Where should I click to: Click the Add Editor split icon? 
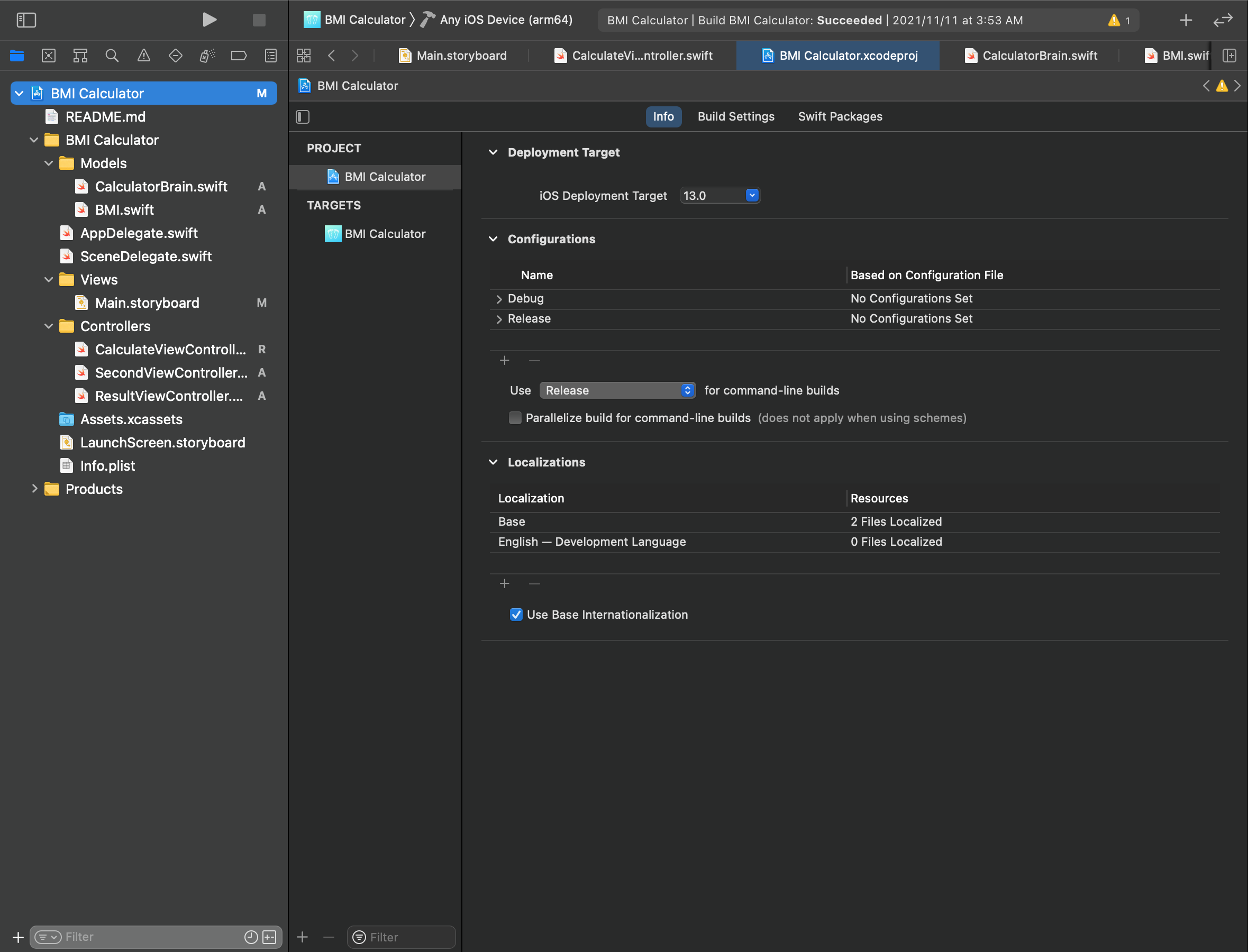(1229, 56)
